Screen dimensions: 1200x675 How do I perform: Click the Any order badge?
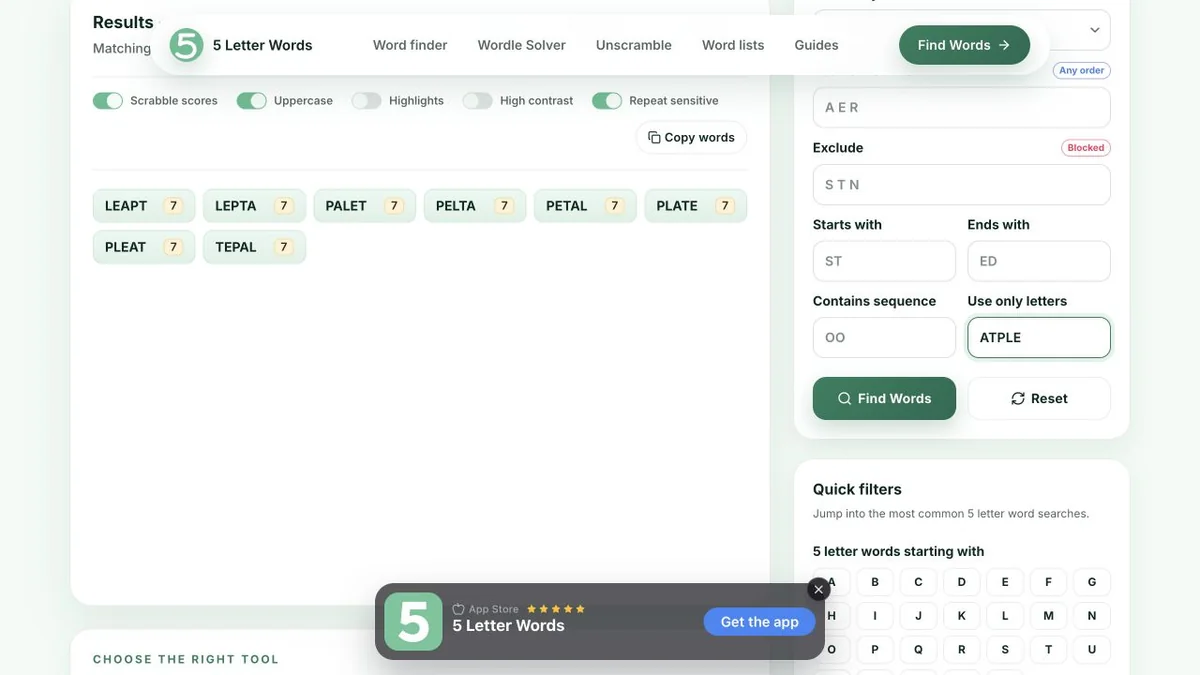point(1082,71)
